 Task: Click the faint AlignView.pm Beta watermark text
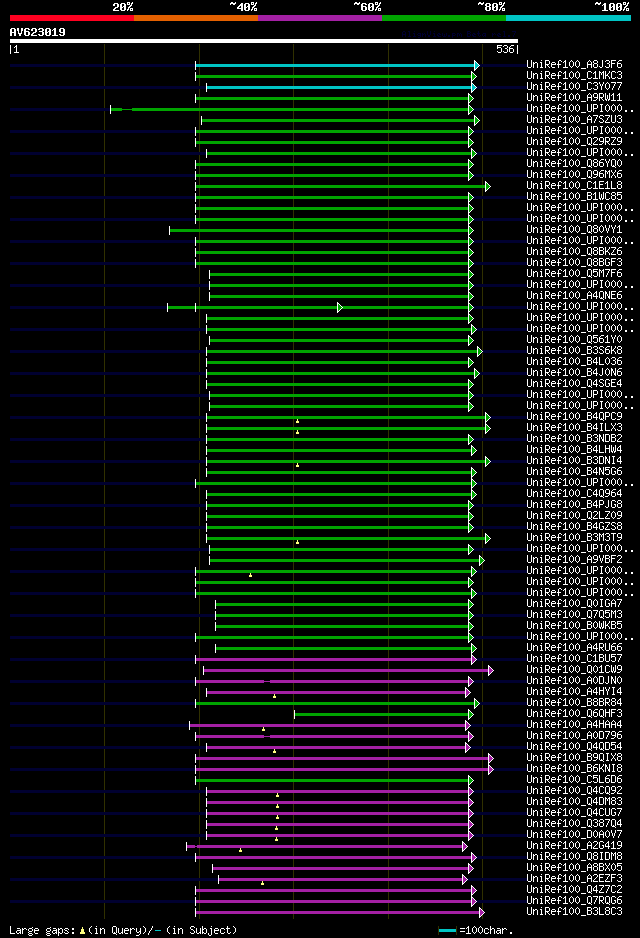point(458,35)
